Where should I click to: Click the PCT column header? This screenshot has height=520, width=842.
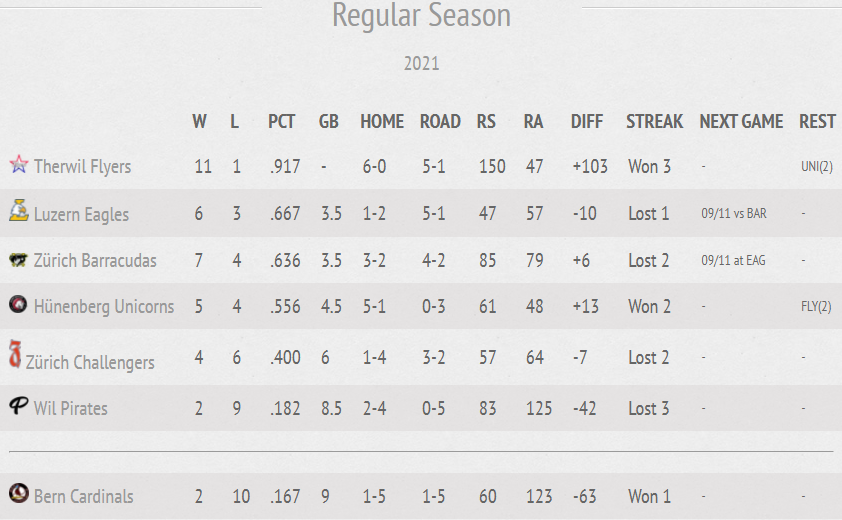282,121
